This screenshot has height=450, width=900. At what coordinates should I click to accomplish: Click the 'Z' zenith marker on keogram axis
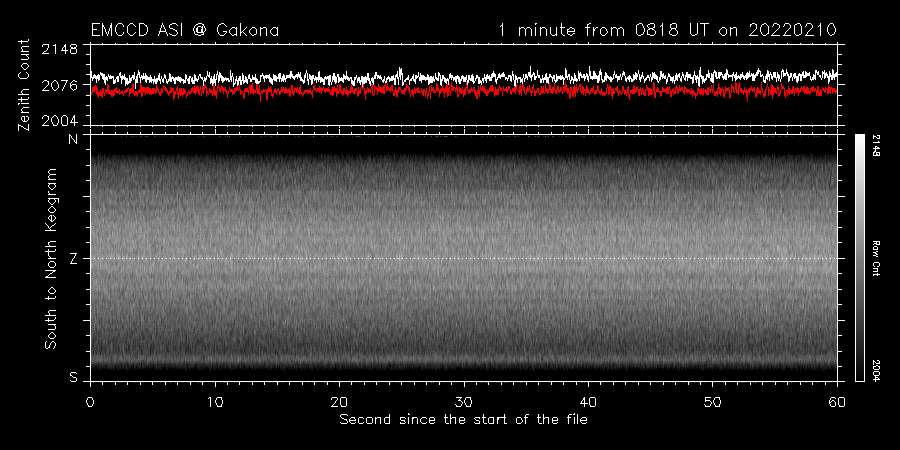[72, 259]
